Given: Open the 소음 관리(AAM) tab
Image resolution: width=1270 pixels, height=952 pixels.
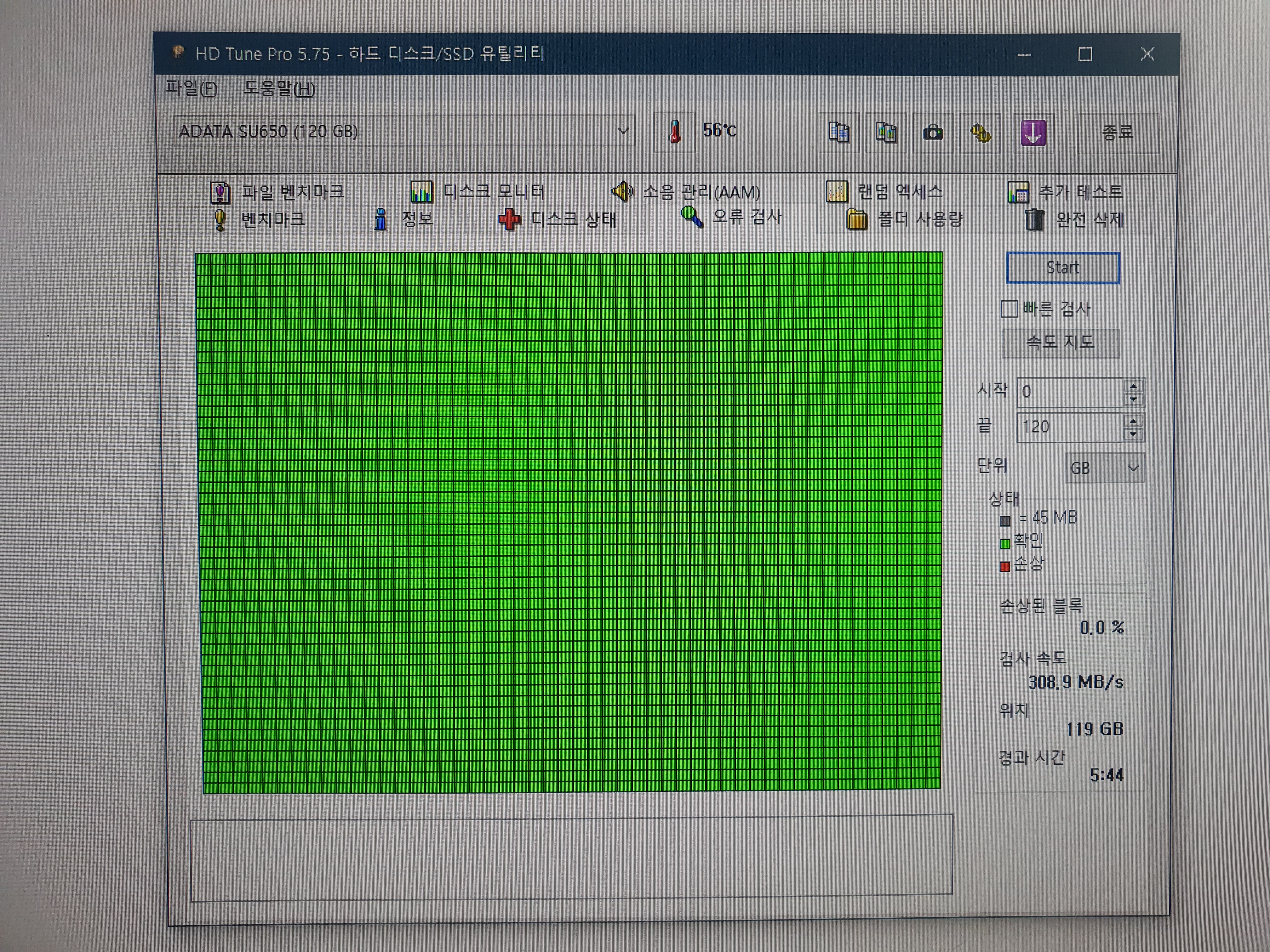Looking at the screenshot, I should pos(686,191).
